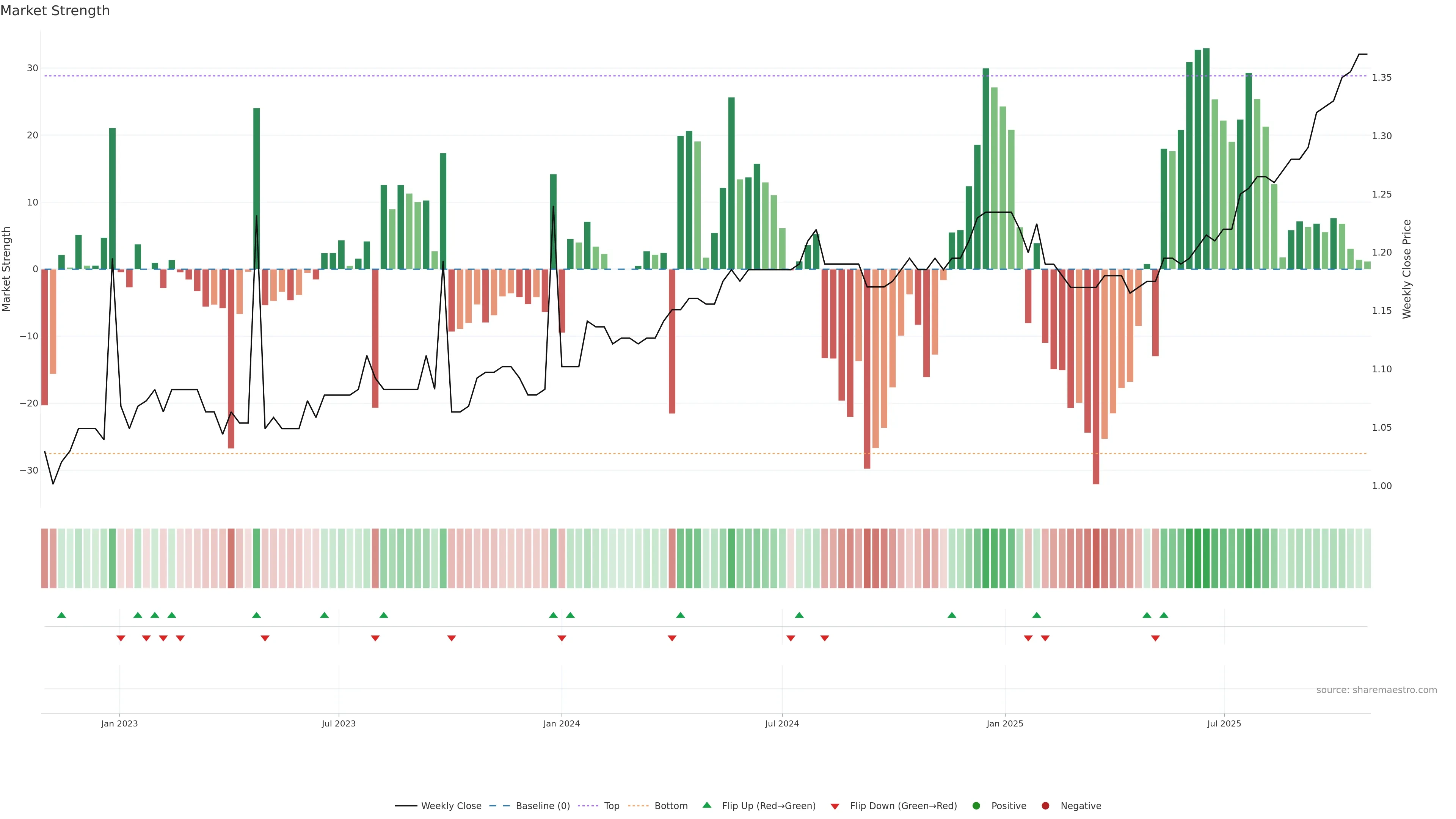Toggle the Weekly Close legend entry
1456x819 pixels.
point(451,806)
